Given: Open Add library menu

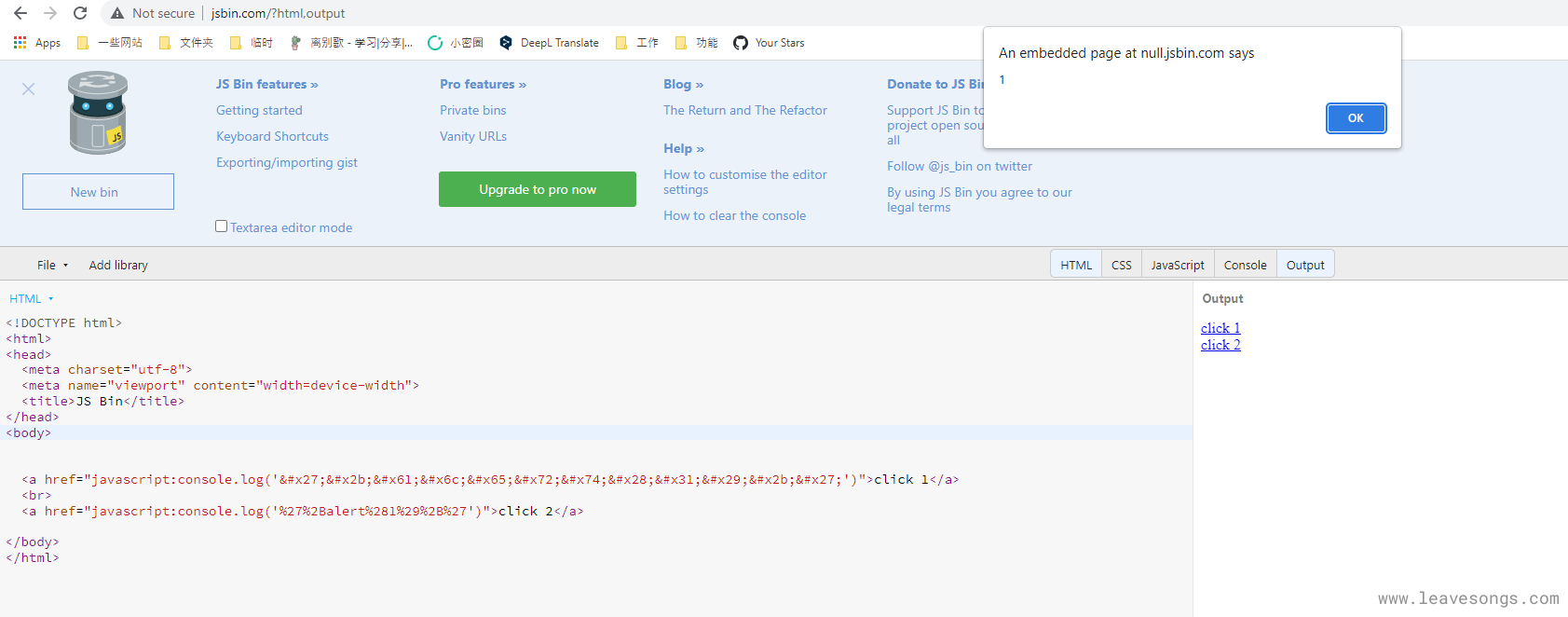Looking at the screenshot, I should pyautogui.click(x=118, y=265).
